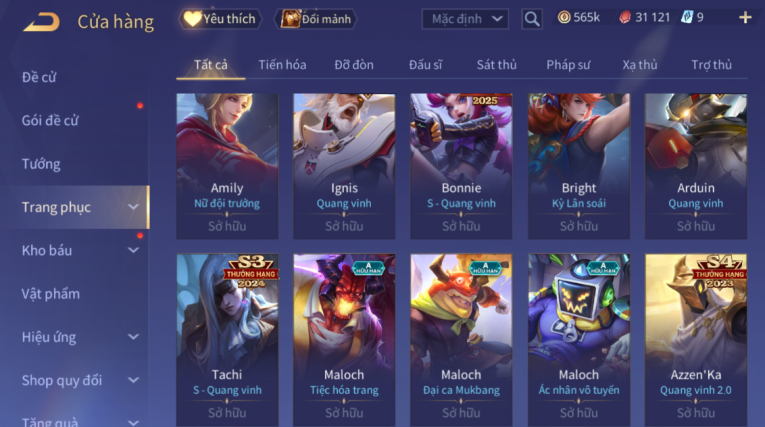This screenshot has height=427, width=765.
Task: Switch to the Sát thủ tab
Action: pos(496,65)
